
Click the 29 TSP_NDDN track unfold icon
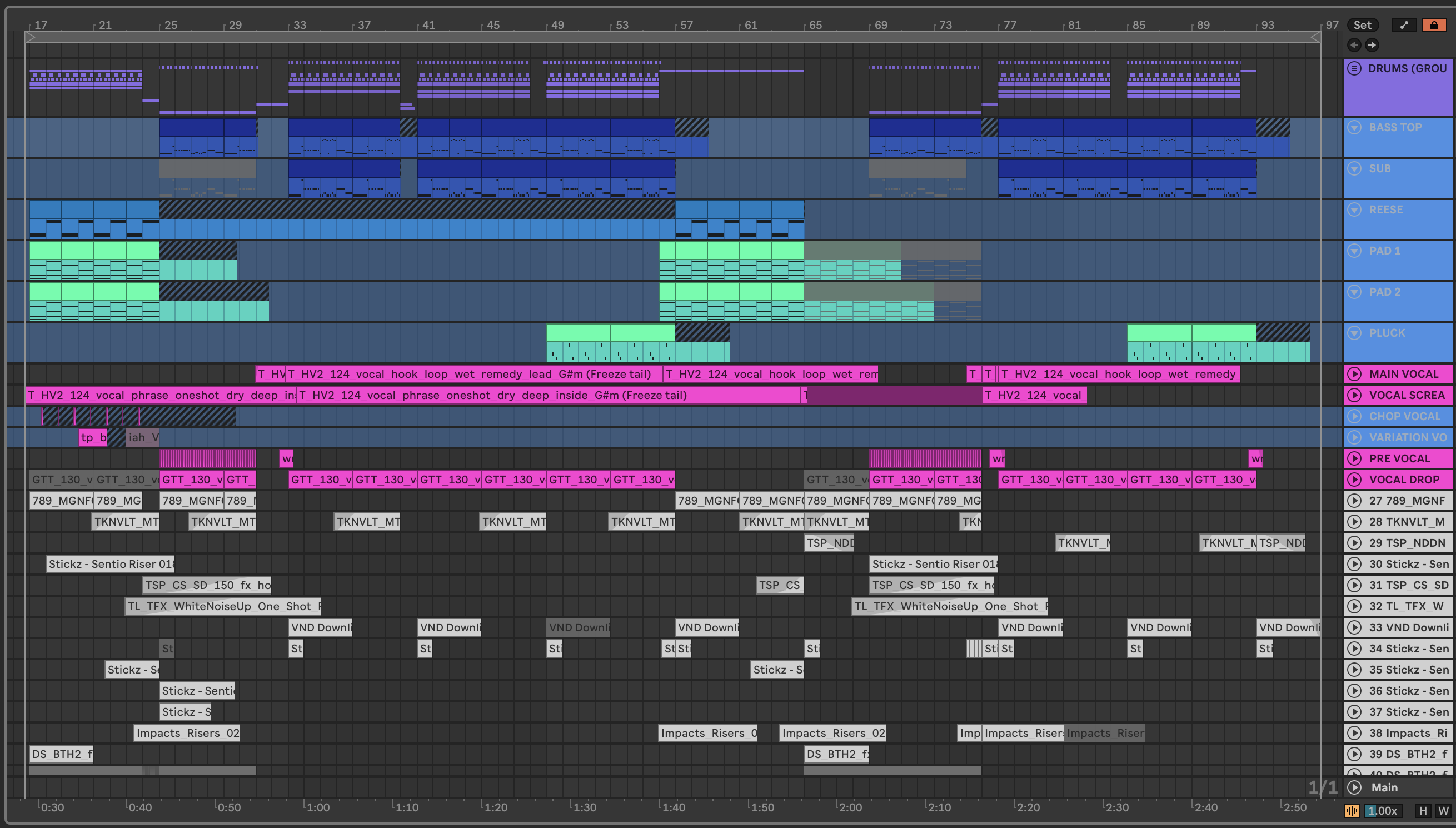pyautogui.click(x=1355, y=542)
